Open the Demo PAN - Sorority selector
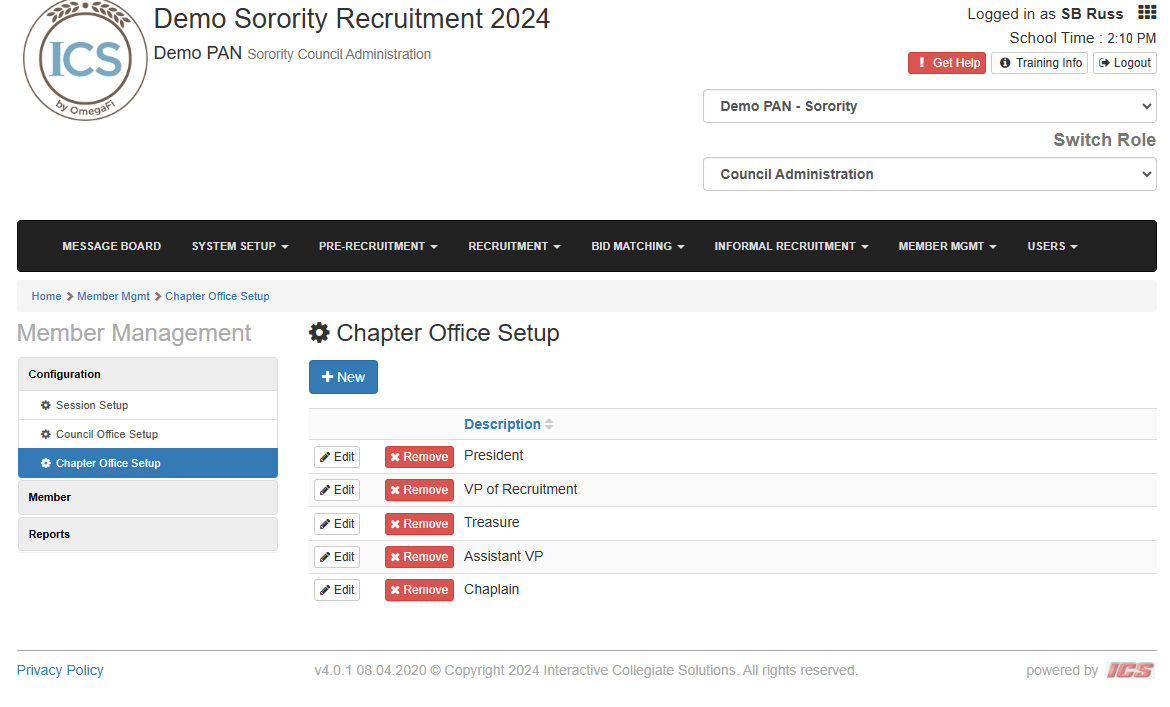The image size is (1170, 707). [928, 106]
